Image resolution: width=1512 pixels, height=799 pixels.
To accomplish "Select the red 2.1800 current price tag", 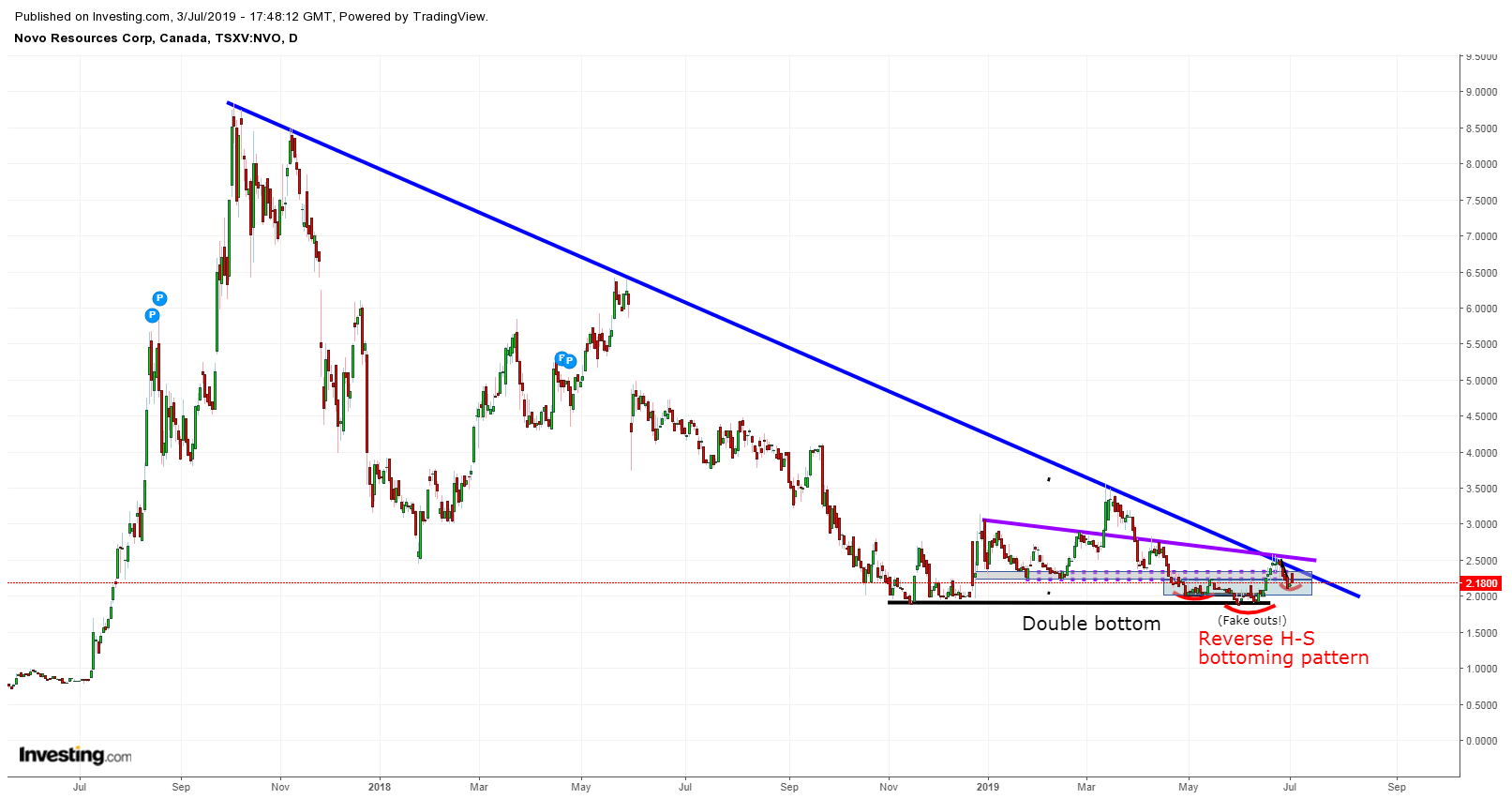I will pos(1481,583).
